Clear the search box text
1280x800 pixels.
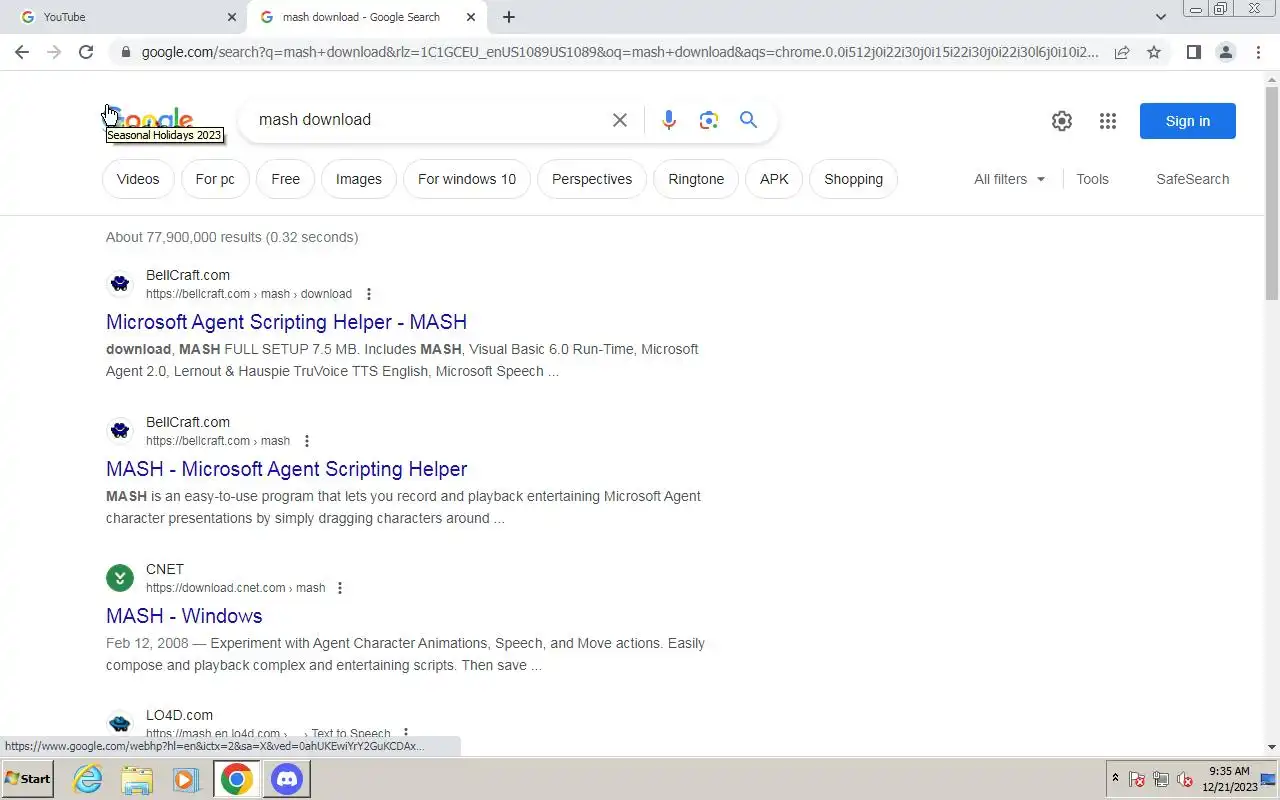pos(620,120)
